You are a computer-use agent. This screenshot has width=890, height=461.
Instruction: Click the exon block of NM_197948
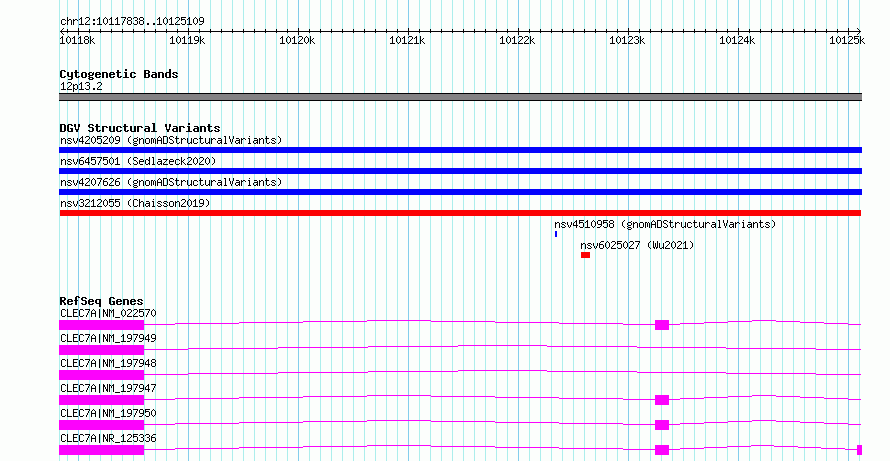coord(102,375)
